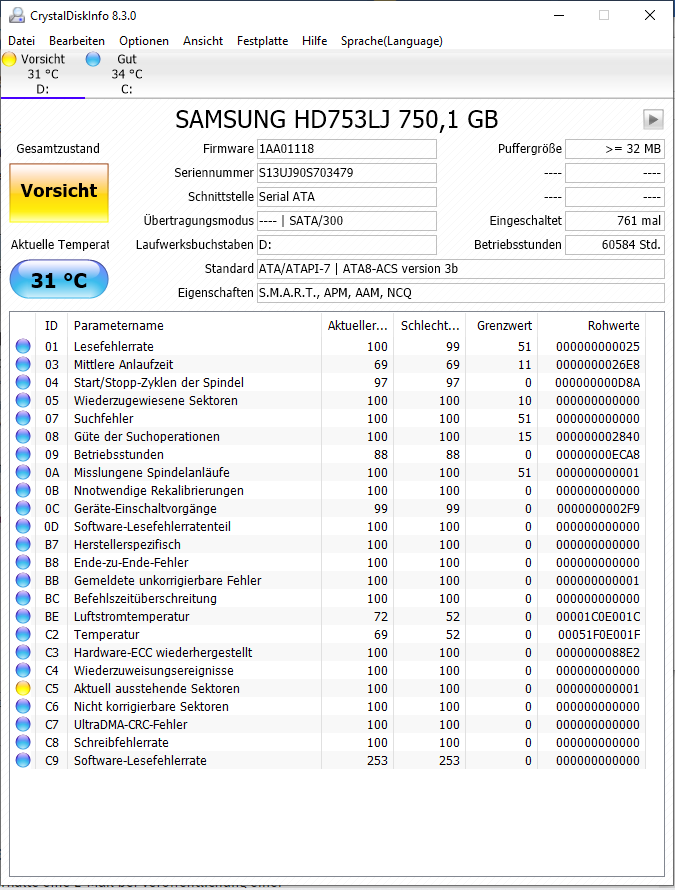Viewport: 675px width, 890px height.
Task: Click blue status icon for Güte der Suchoperationen
Action: click(23, 436)
